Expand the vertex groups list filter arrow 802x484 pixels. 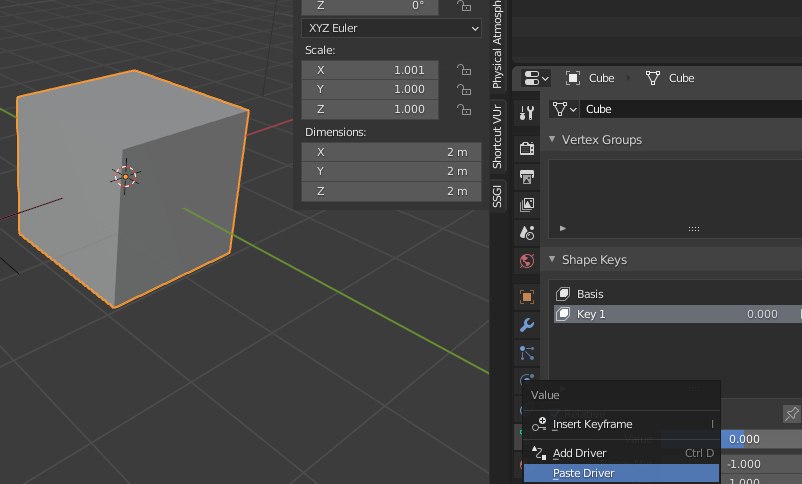click(563, 228)
